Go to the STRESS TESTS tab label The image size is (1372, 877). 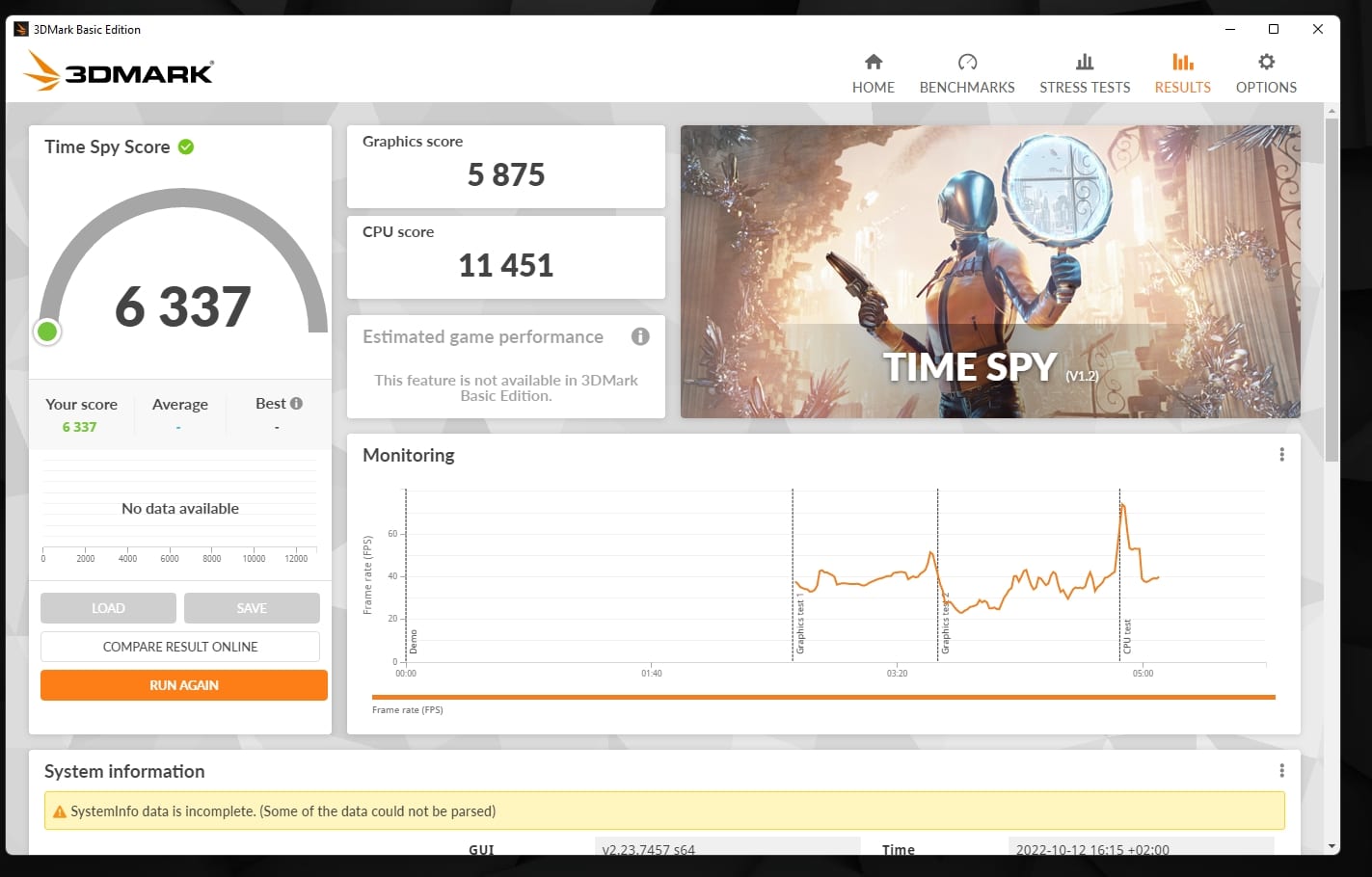(1085, 88)
